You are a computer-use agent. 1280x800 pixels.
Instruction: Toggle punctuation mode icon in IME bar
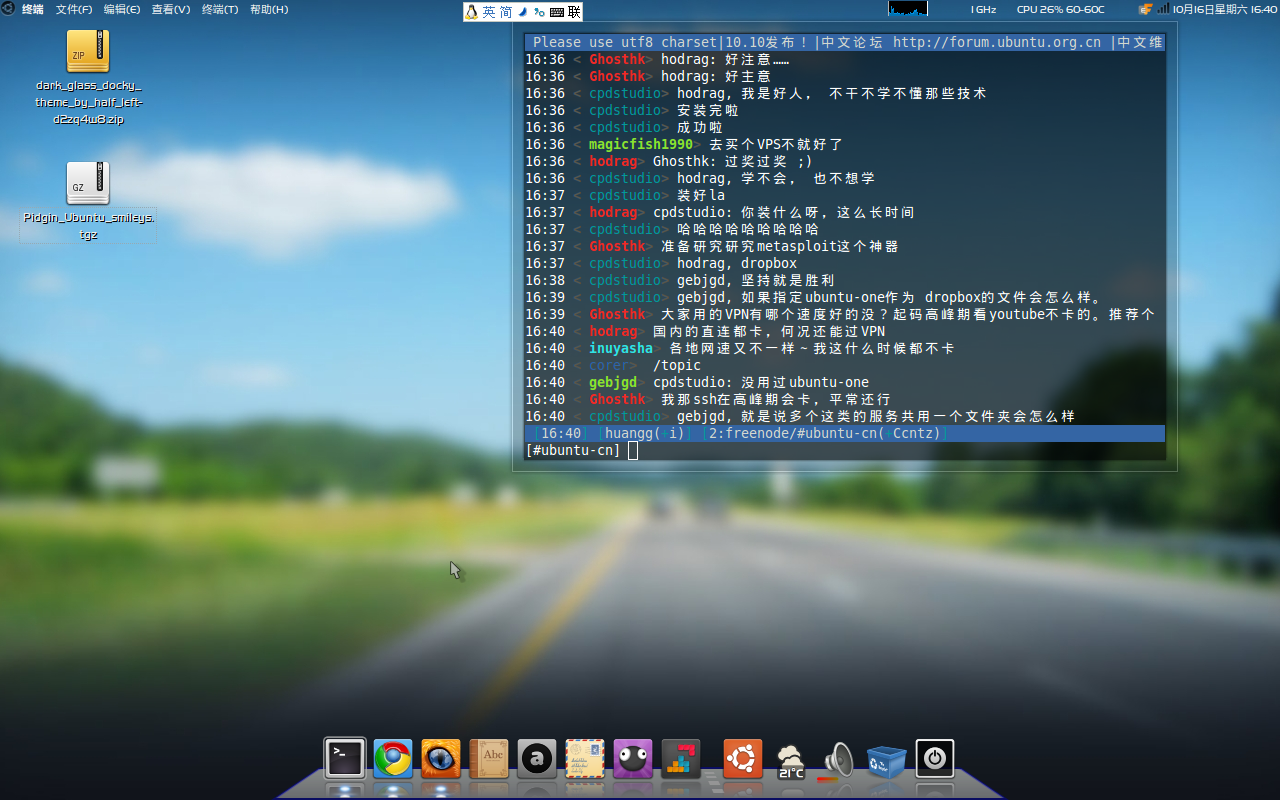(540, 12)
